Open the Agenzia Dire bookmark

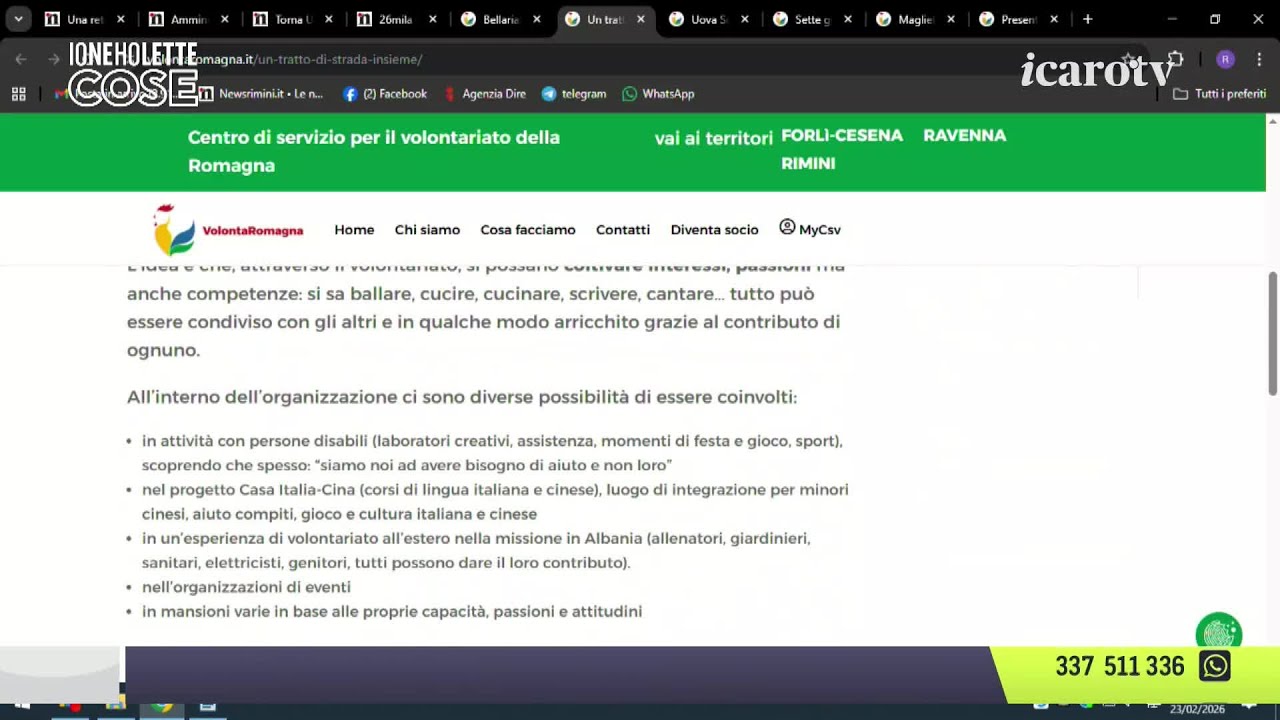[485, 94]
